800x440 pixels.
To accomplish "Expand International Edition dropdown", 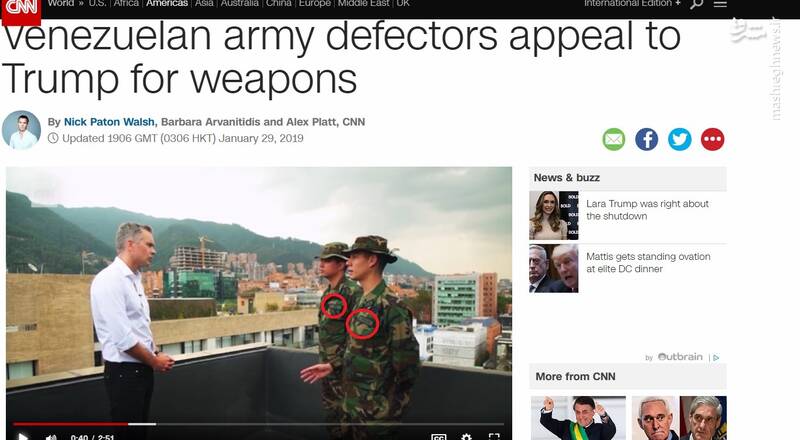I will 632,4.
